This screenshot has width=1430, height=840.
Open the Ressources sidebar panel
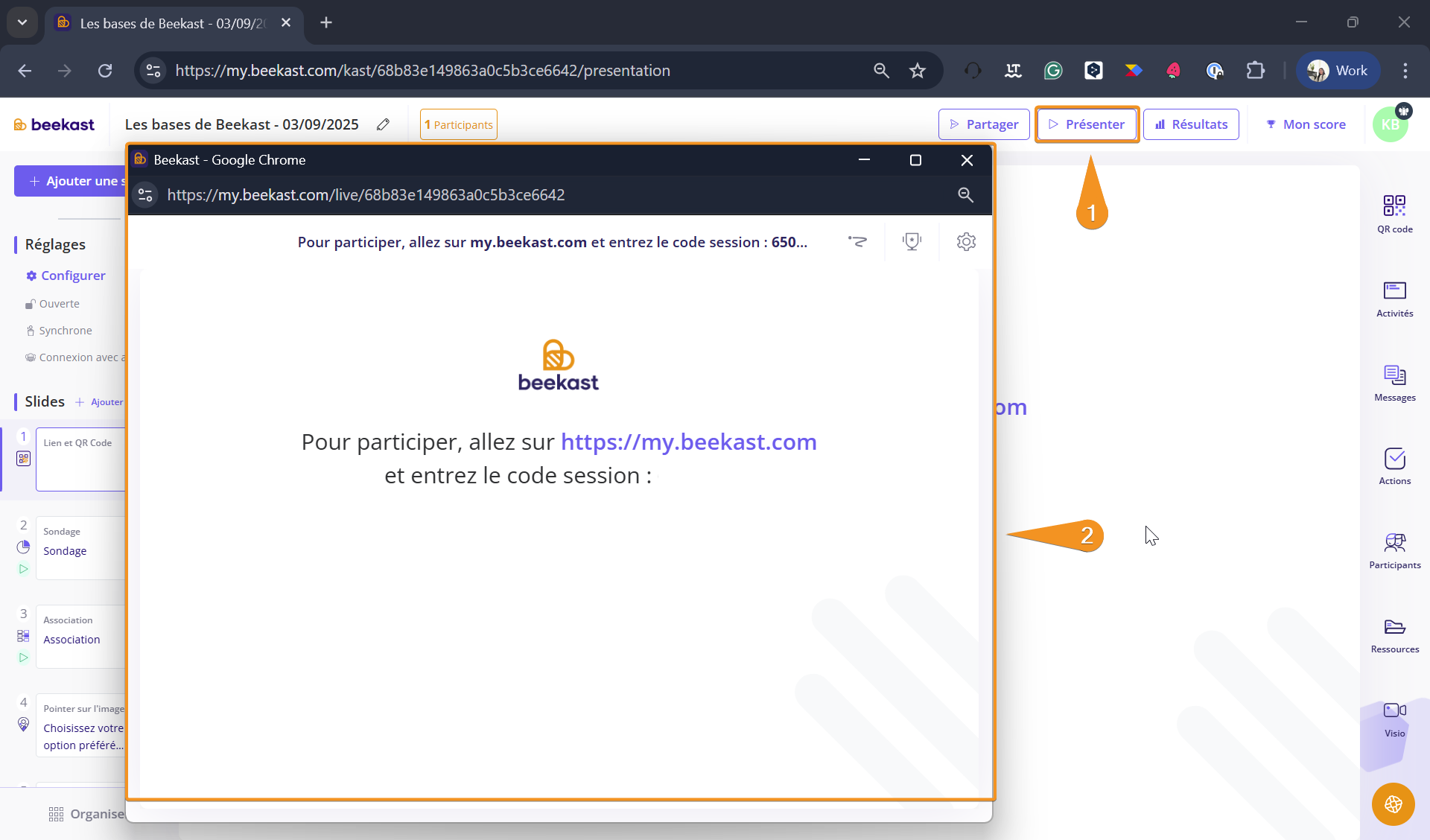[1394, 635]
